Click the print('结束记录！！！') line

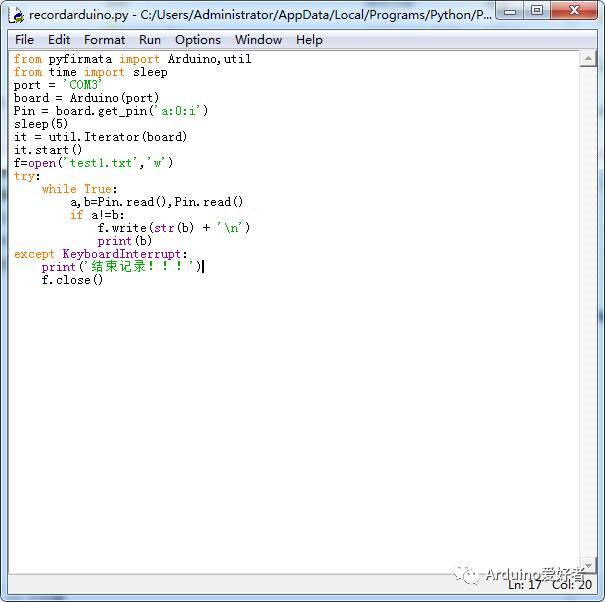[122, 267]
